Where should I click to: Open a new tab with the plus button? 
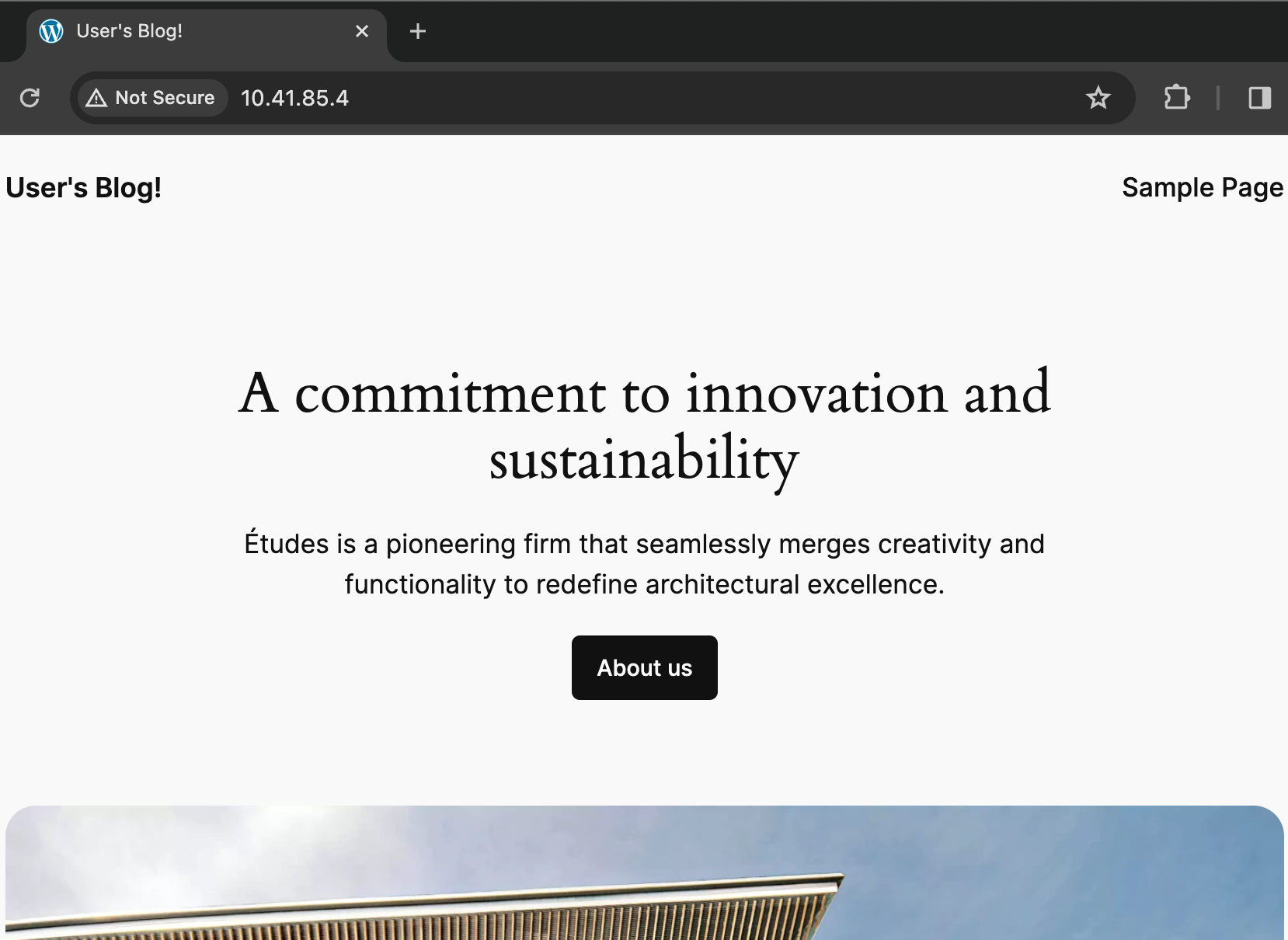coord(418,31)
